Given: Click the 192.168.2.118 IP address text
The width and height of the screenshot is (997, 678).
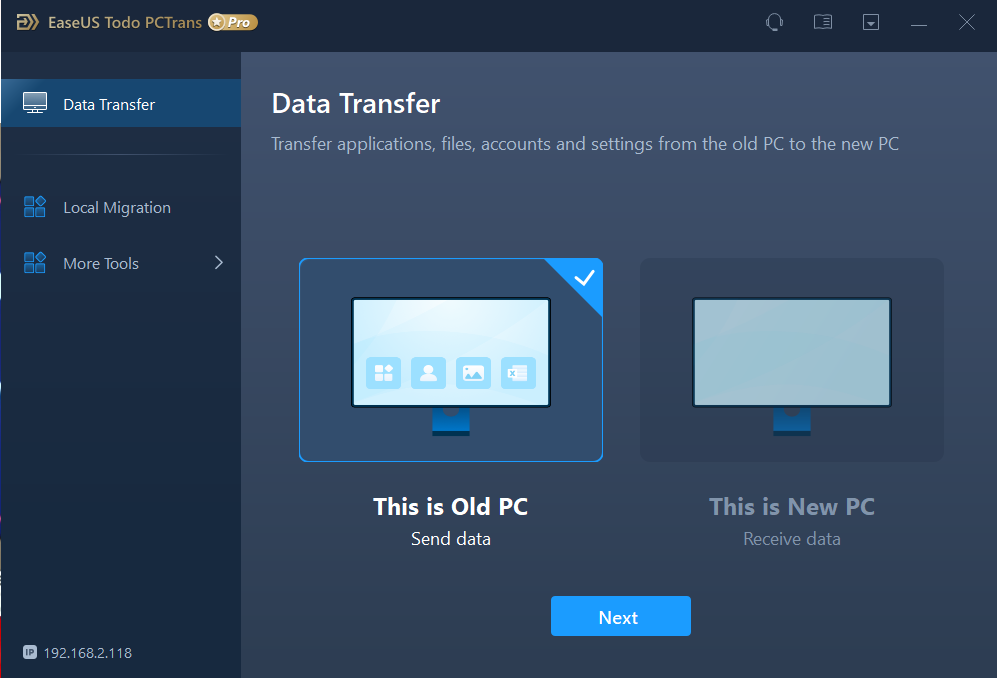Looking at the screenshot, I should click(x=88, y=653).
